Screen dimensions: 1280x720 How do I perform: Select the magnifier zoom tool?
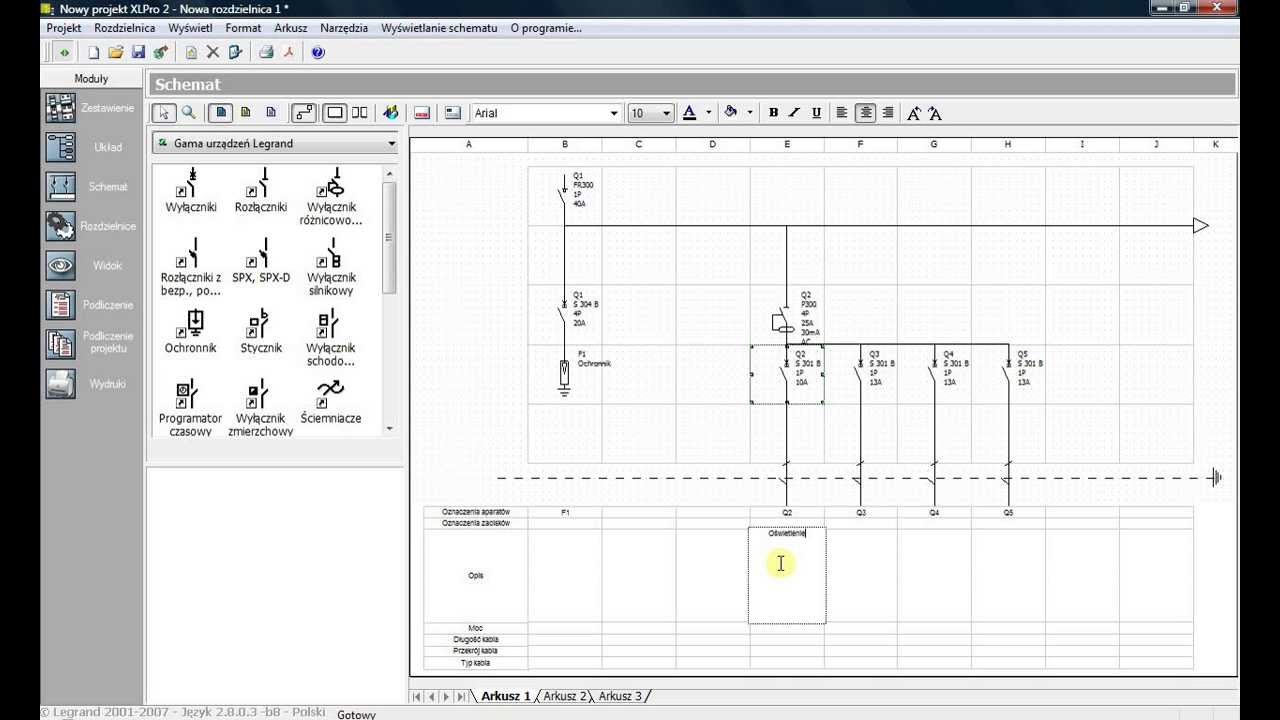188,113
